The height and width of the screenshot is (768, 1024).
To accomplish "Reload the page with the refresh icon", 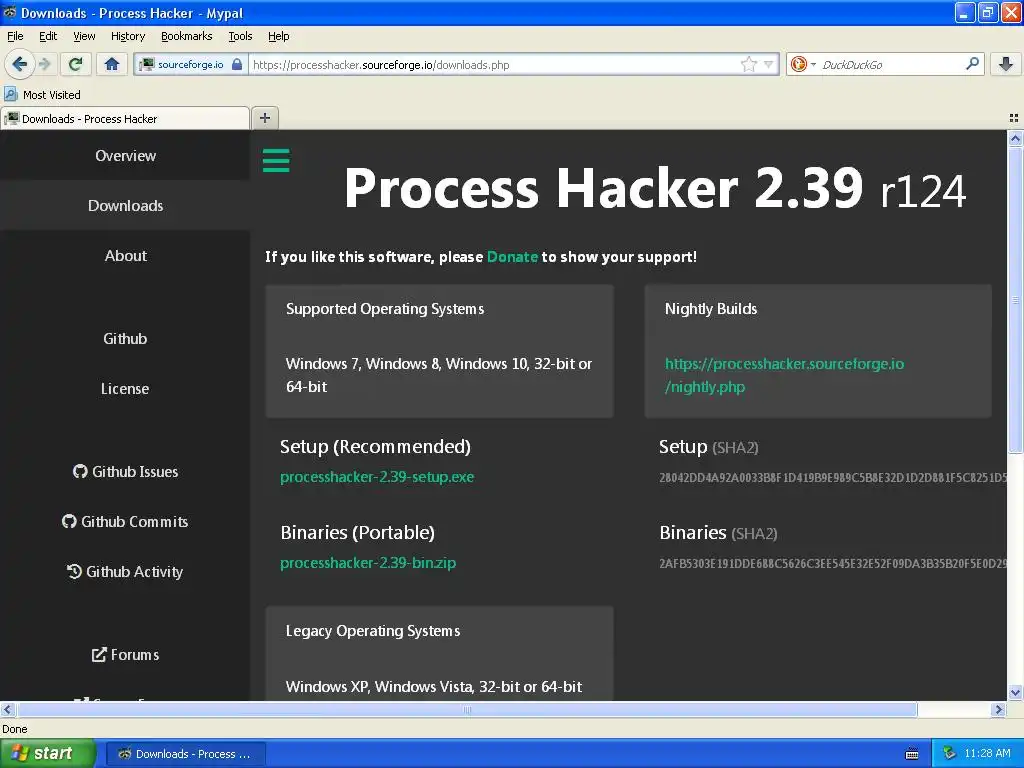I will [76, 64].
